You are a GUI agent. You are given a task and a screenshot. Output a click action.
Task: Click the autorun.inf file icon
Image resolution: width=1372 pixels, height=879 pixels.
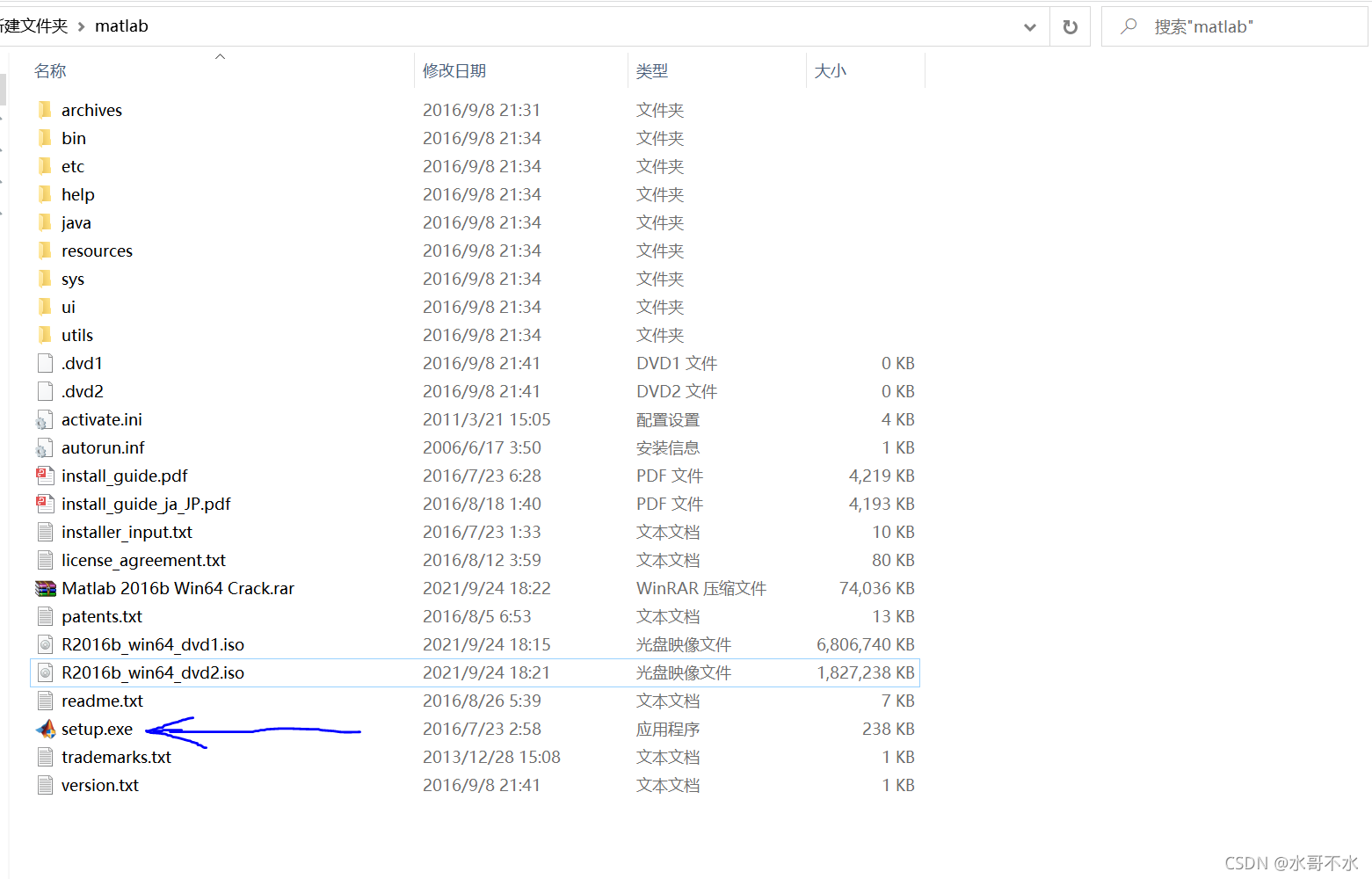tap(45, 447)
